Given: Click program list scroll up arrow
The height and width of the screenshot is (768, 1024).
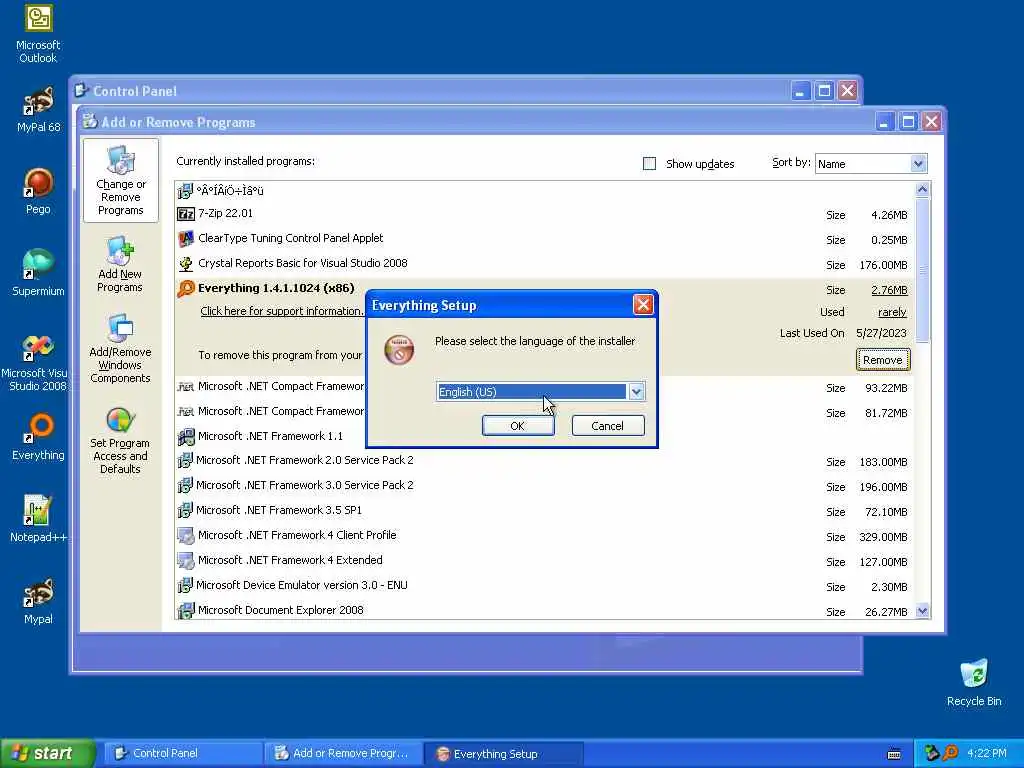Looking at the screenshot, I should click(x=922, y=190).
